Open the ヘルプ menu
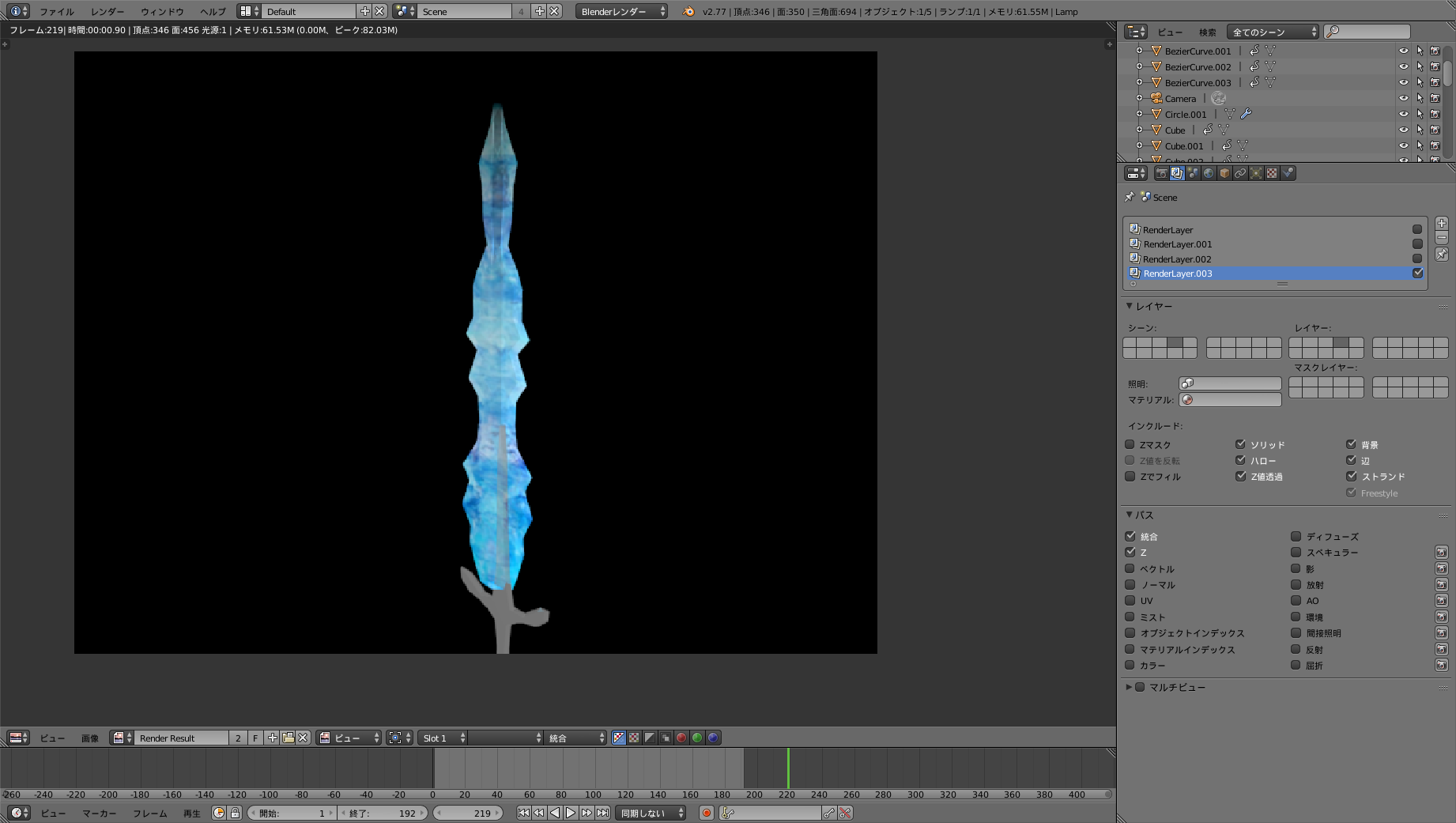Image resolution: width=1456 pixels, height=823 pixels. [213, 11]
